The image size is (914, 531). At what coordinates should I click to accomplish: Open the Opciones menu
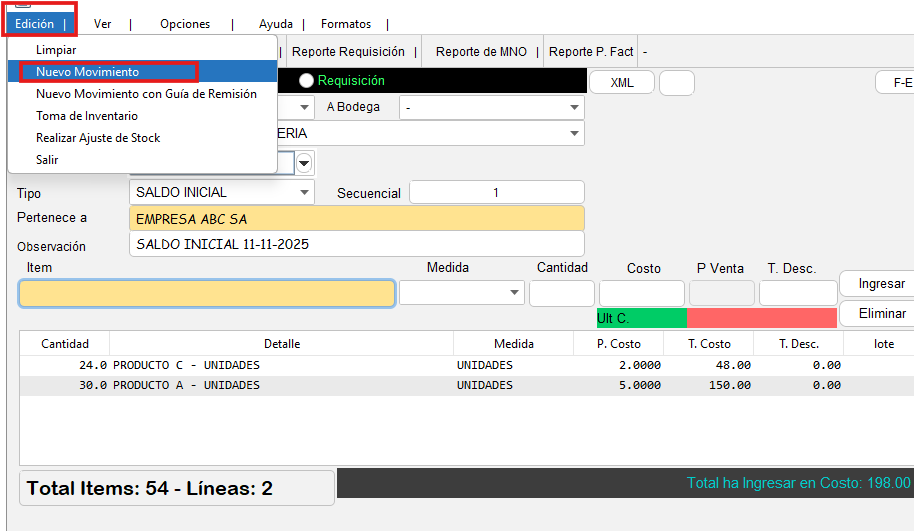pos(185,24)
